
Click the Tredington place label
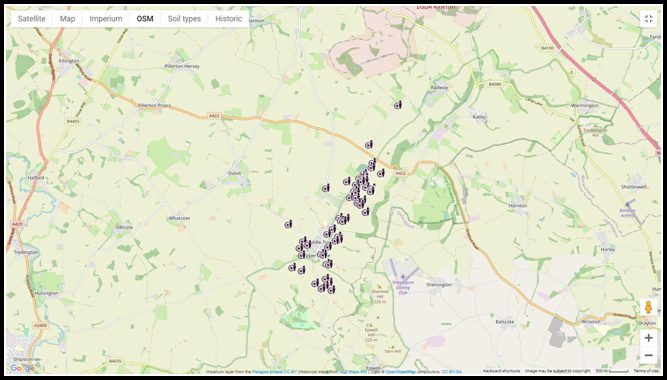pos(26,252)
